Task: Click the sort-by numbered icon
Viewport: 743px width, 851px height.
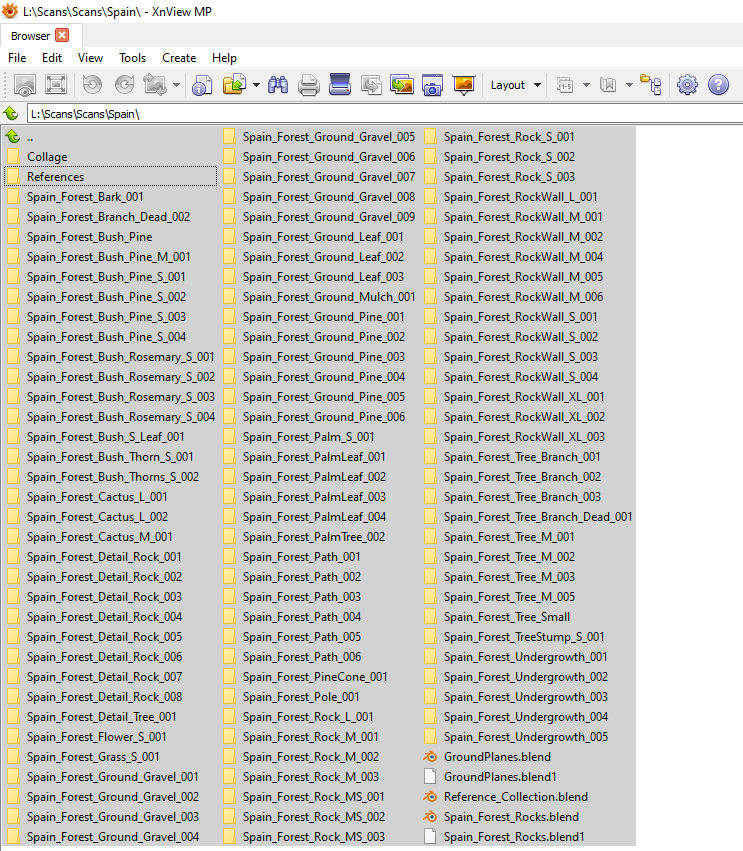Action: pyautogui.click(x=565, y=85)
